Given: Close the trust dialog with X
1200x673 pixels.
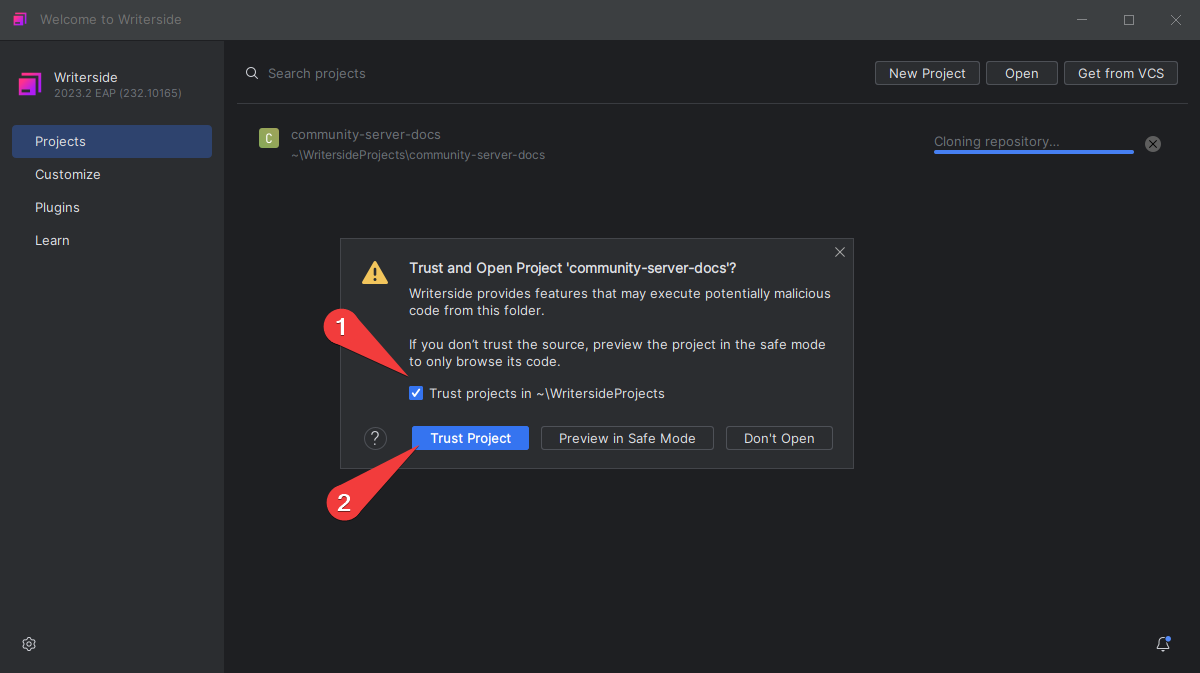Looking at the screenshot, I should tap(840, 252).
